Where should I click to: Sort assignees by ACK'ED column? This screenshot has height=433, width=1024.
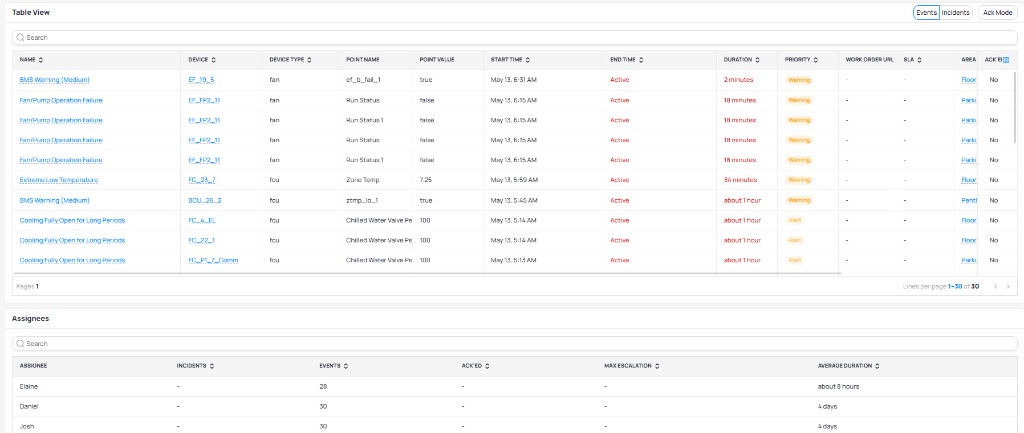click(487, 366)
